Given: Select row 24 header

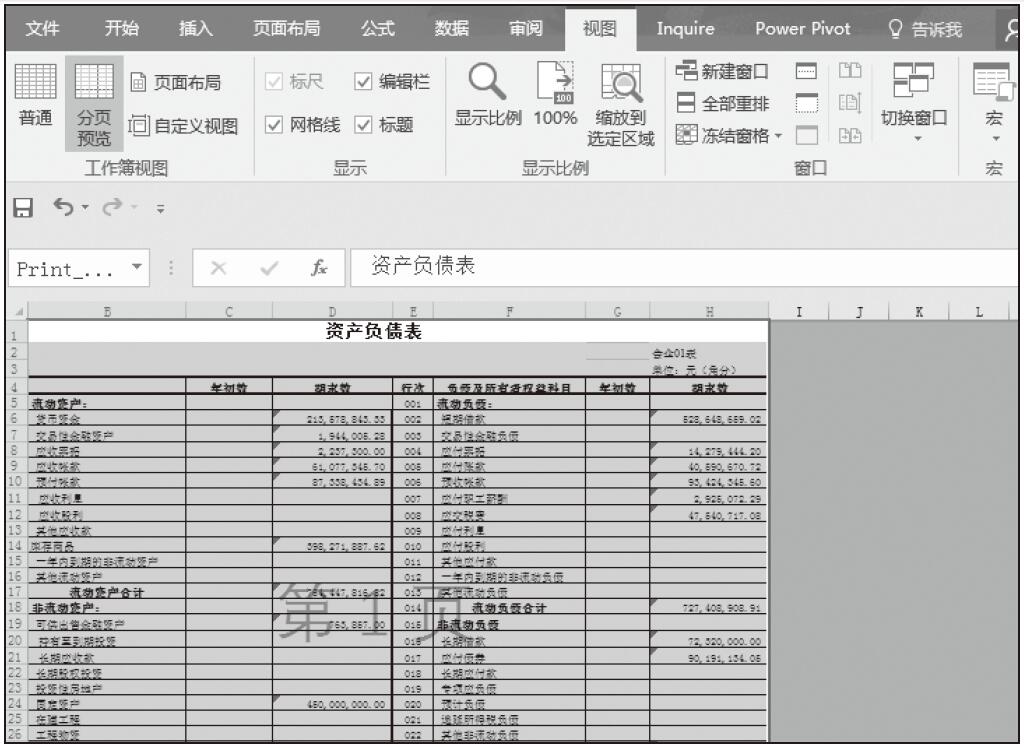Looking at the screenshot, I should tap(16, 703).
